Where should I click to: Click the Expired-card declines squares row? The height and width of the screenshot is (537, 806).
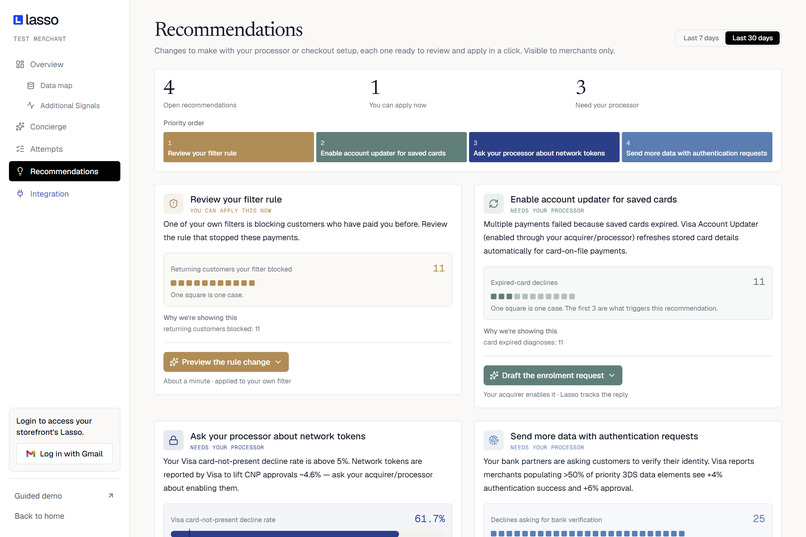point(533,297)
